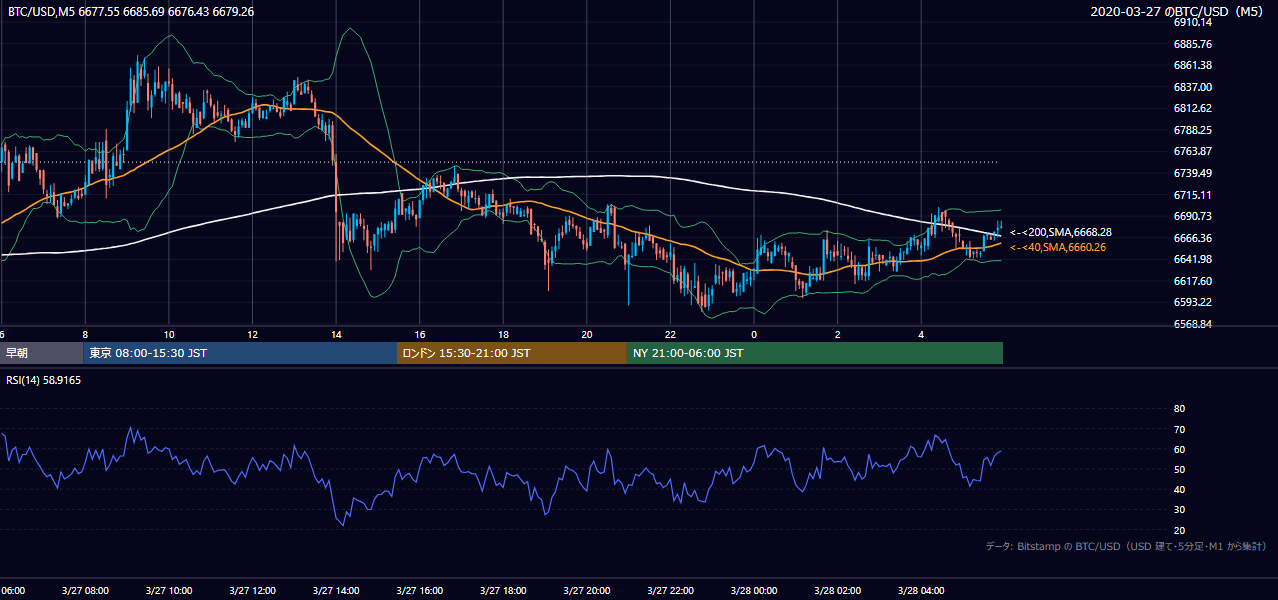Click the RSI(14) 58.9165 indicator label
The width and height of the screenshot is (1278, 600).
43,381
